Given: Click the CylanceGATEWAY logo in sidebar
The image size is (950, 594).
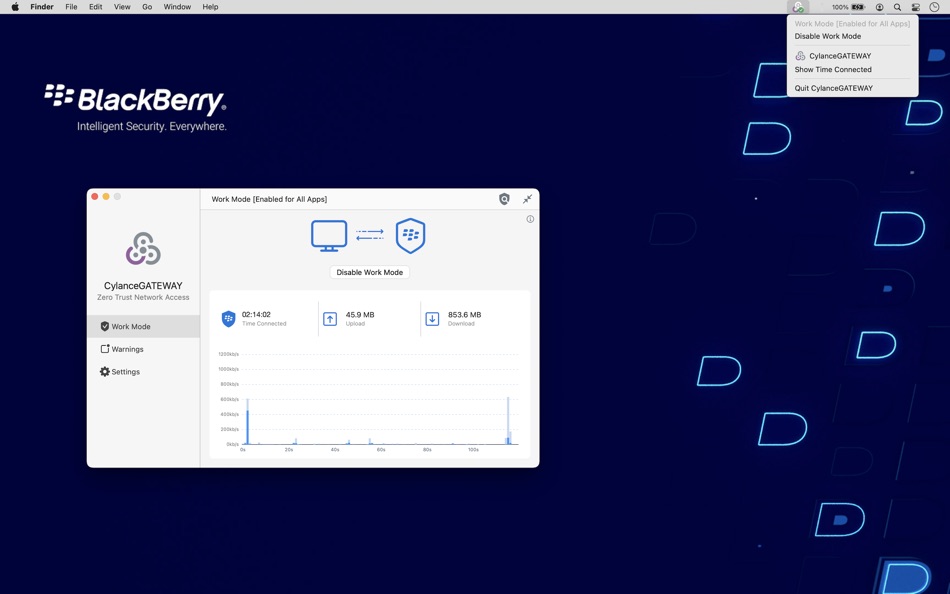Looking at the screenshot, I should coord(143,249).
